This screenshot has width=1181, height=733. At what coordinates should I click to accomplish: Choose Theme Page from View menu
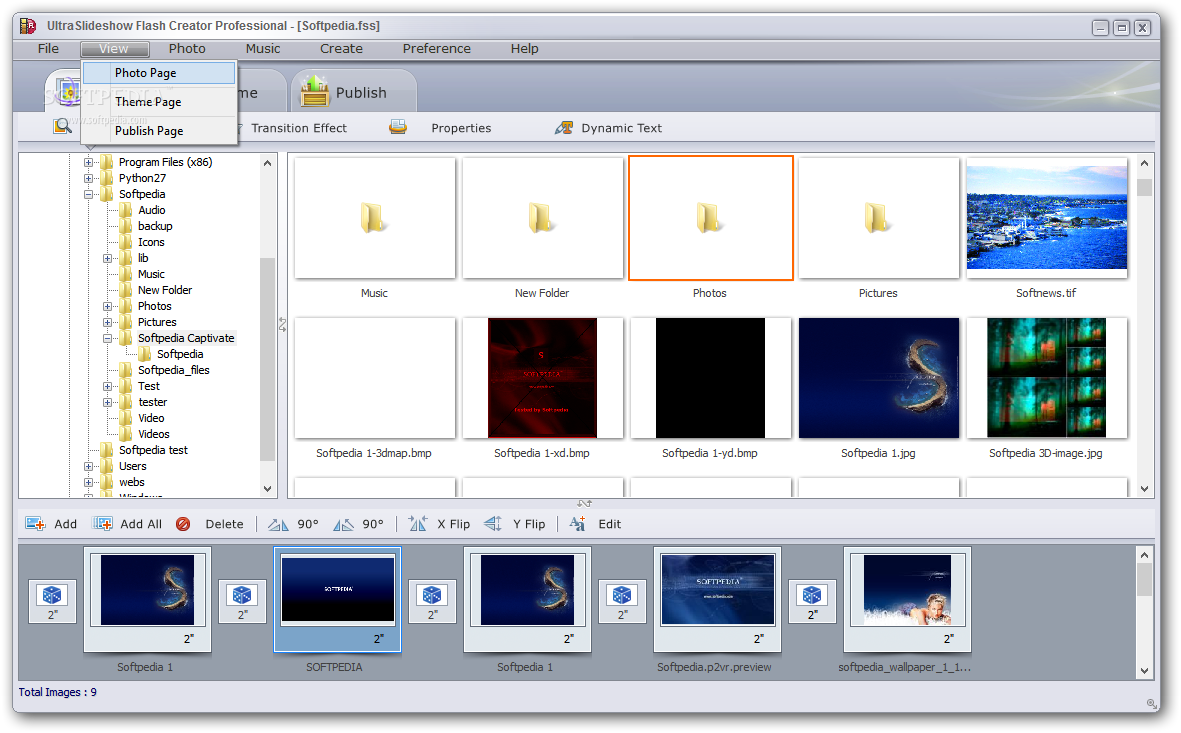[x=159, y=102]
